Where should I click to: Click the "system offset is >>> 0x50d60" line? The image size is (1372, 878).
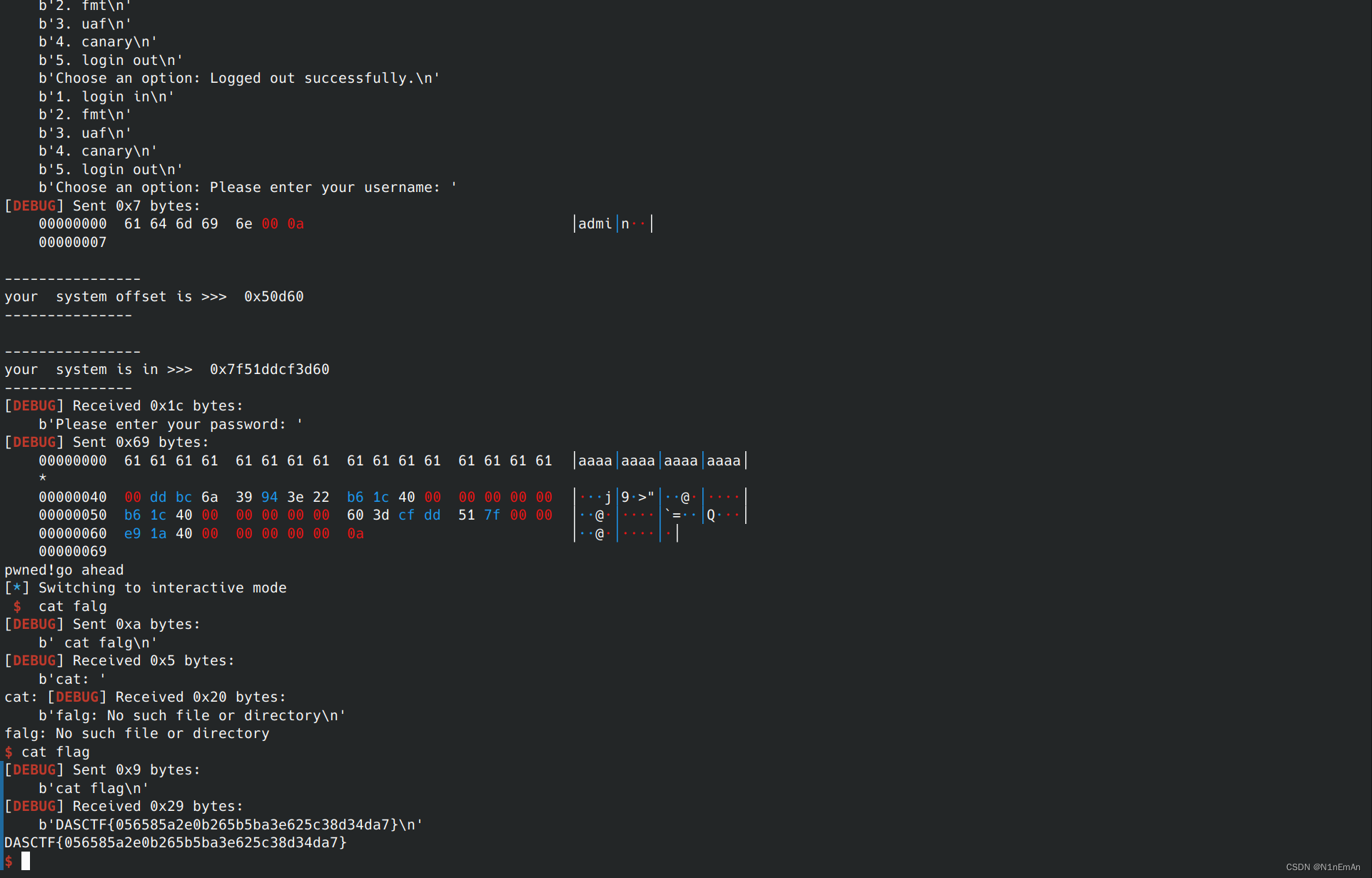154,296
